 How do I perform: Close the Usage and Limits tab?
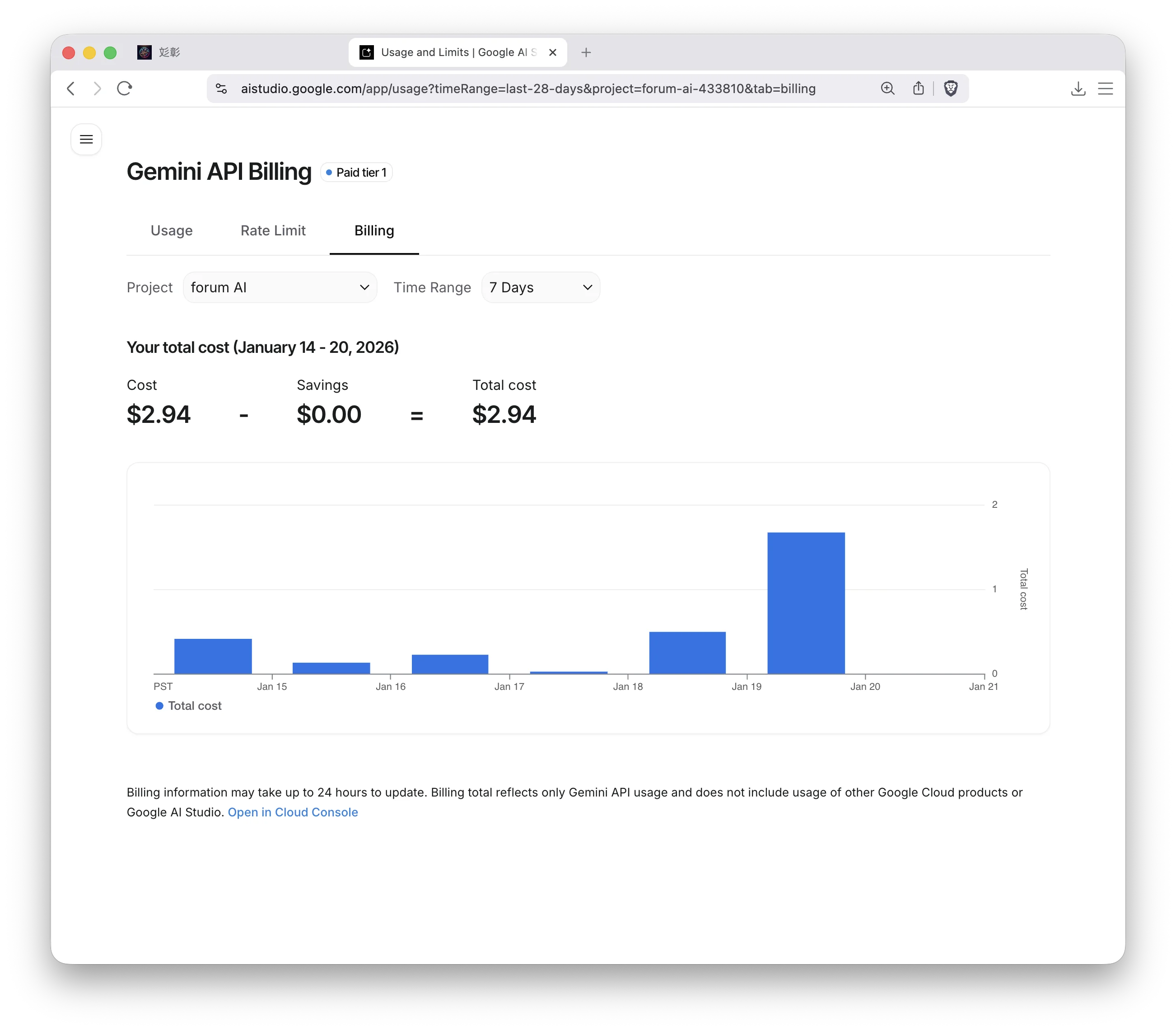(553, 52)
